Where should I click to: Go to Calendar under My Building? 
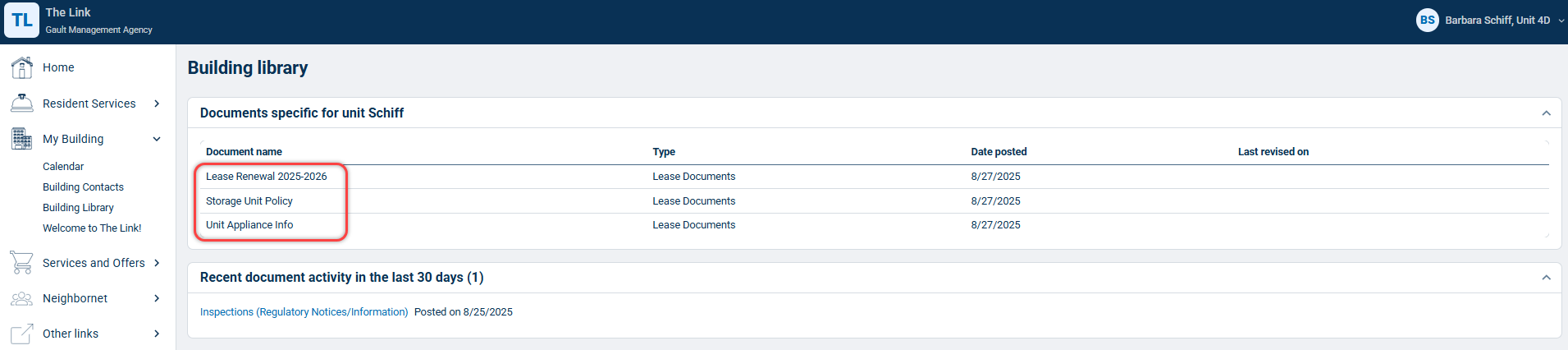pos(63,167)
